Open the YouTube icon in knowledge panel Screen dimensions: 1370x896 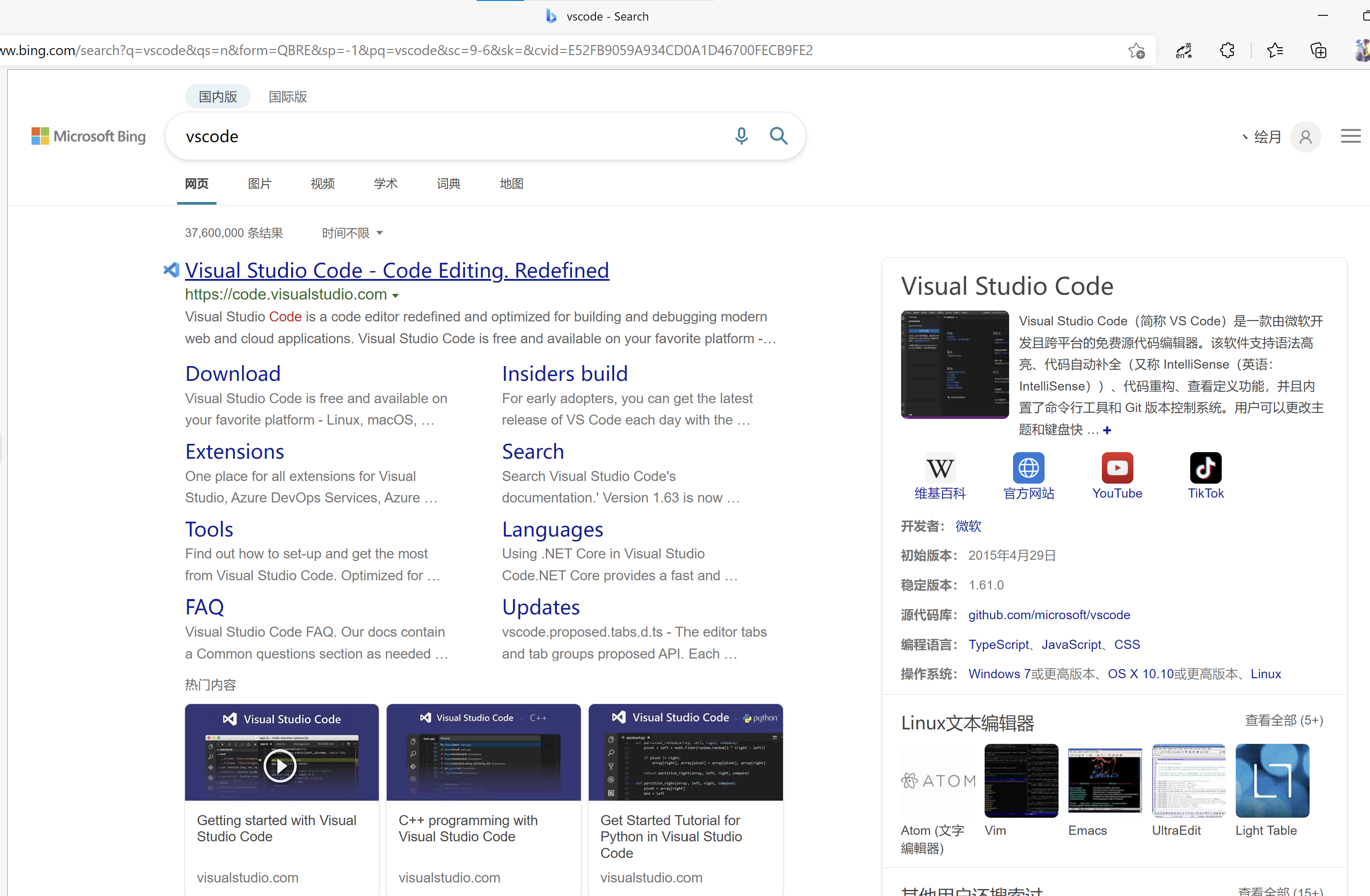tap(1117, 468)
